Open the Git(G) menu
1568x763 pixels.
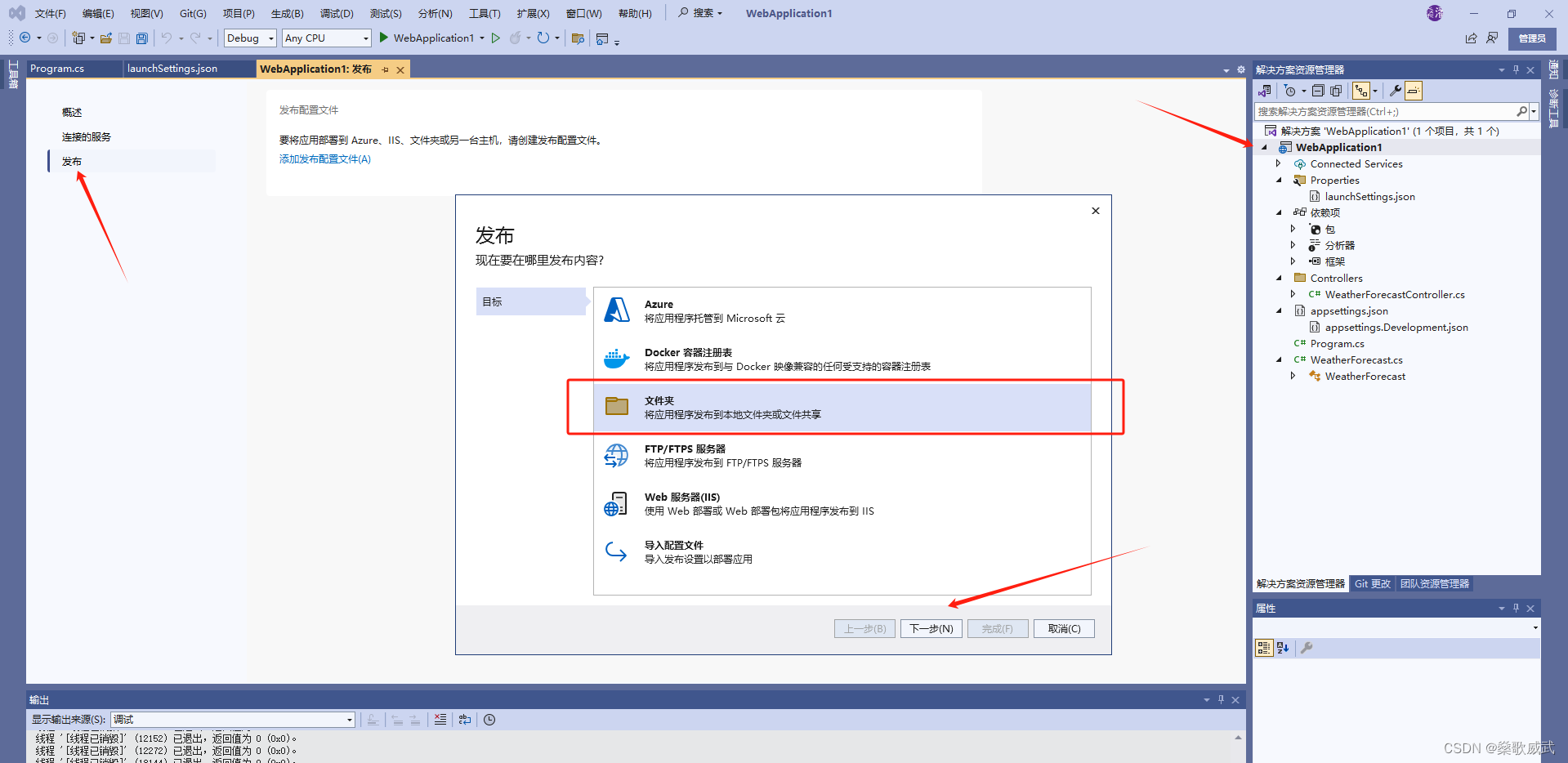coord(192,13)
